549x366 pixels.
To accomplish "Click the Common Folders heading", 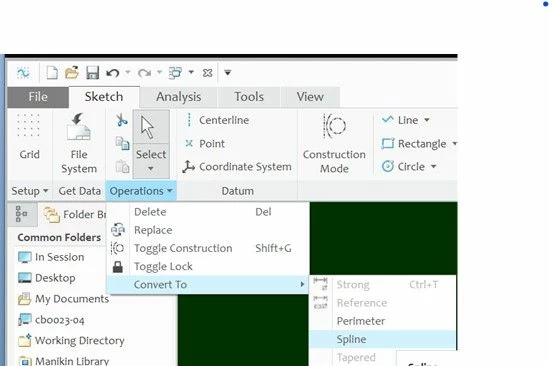I will 59,237.
